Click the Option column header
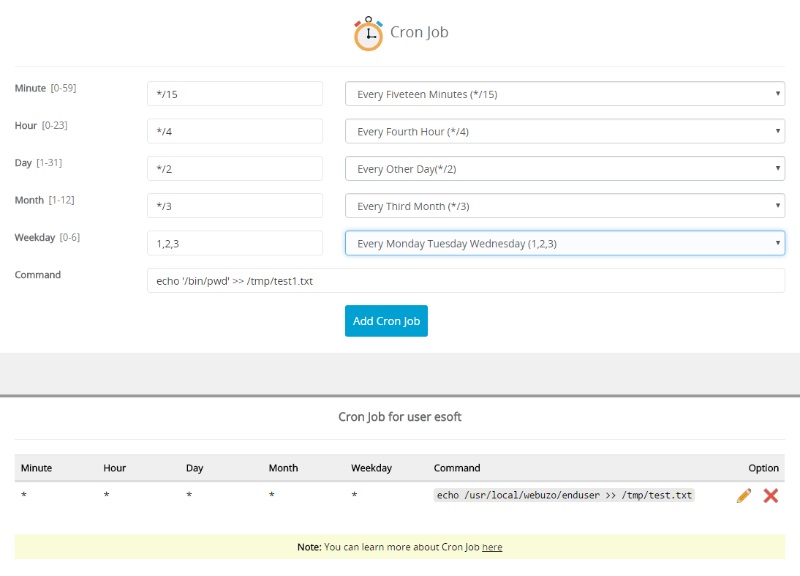The image size is (800, 576). click(763, 468)
